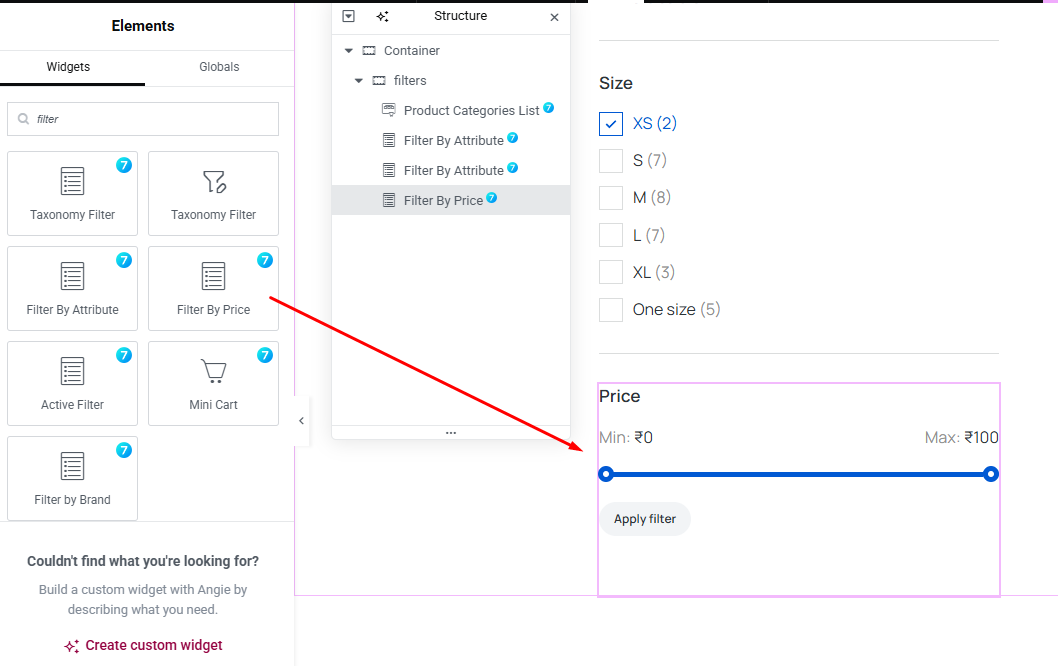
Task: Collapse the filters tree node
Action: pos(358,81)
